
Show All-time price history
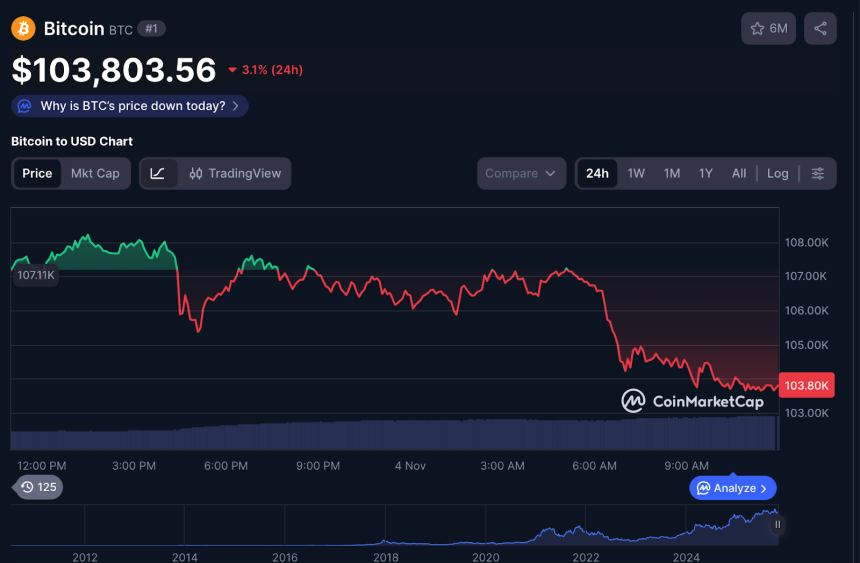tap(738, 173)
